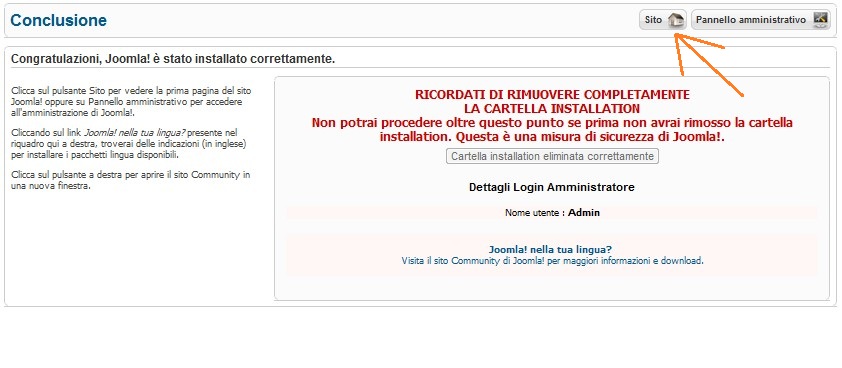This screenshot has width=842, height=368.
Task: Click italic Joomla! nella tua lingua? in left paragraph
Action: point(135,132)
